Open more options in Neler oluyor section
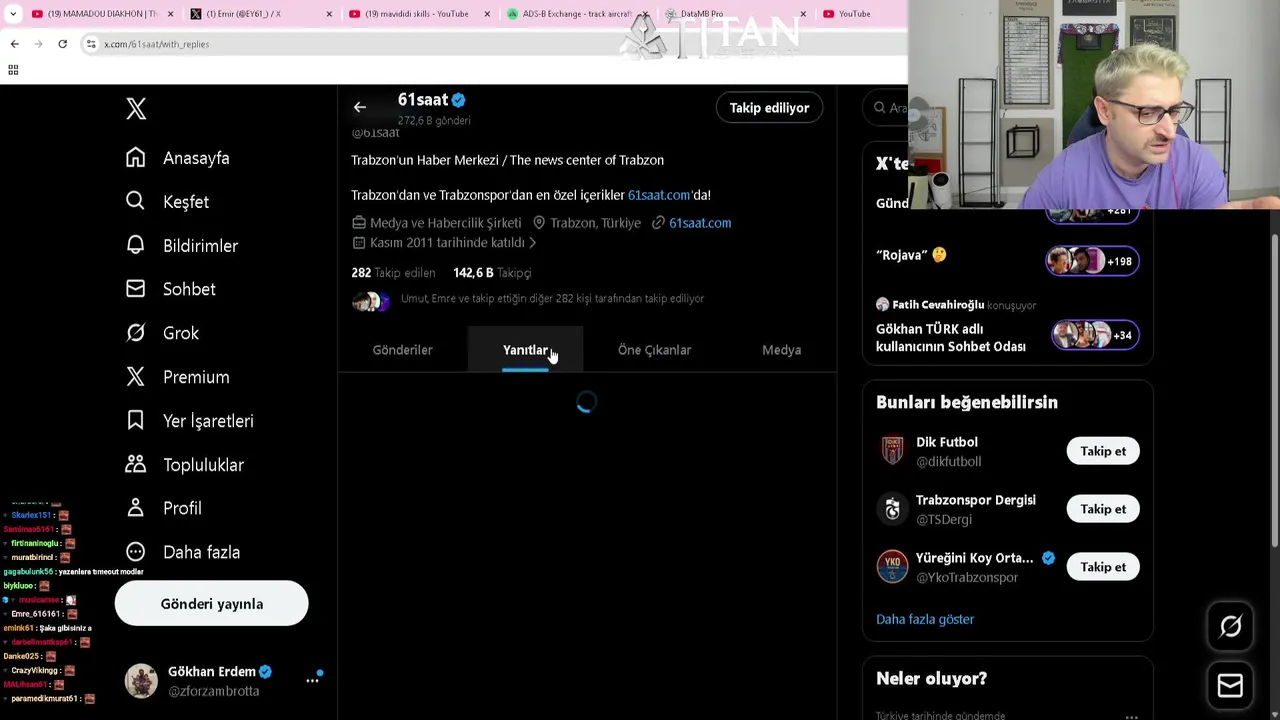Screen dimensions: 1280x720 coord(1131,716)
